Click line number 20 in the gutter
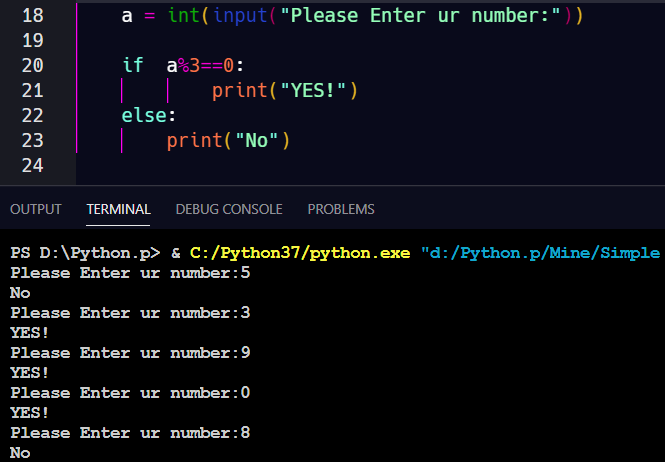 click(x=32, y=65)
